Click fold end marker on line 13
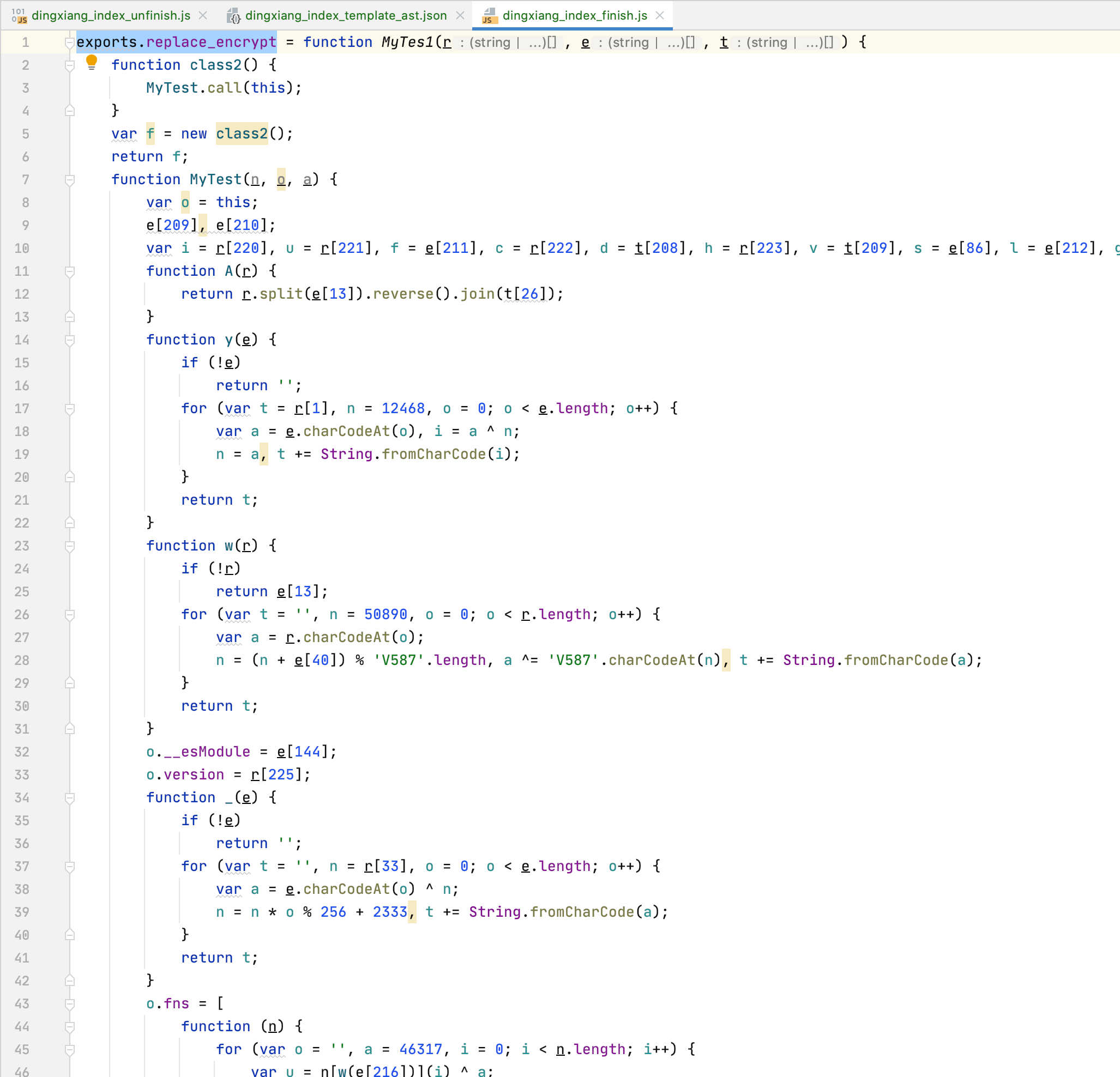 (70, 317)
